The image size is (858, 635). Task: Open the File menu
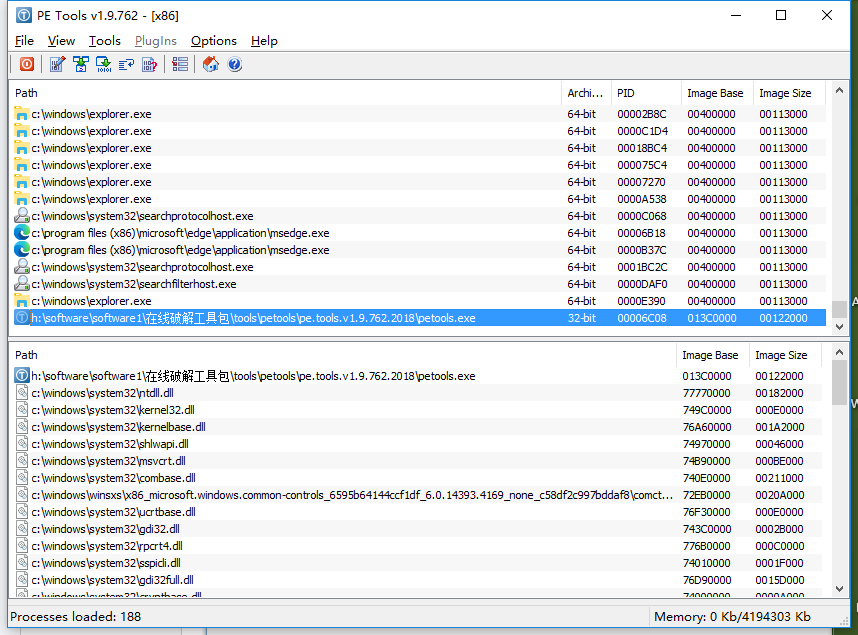coord(24,41)
